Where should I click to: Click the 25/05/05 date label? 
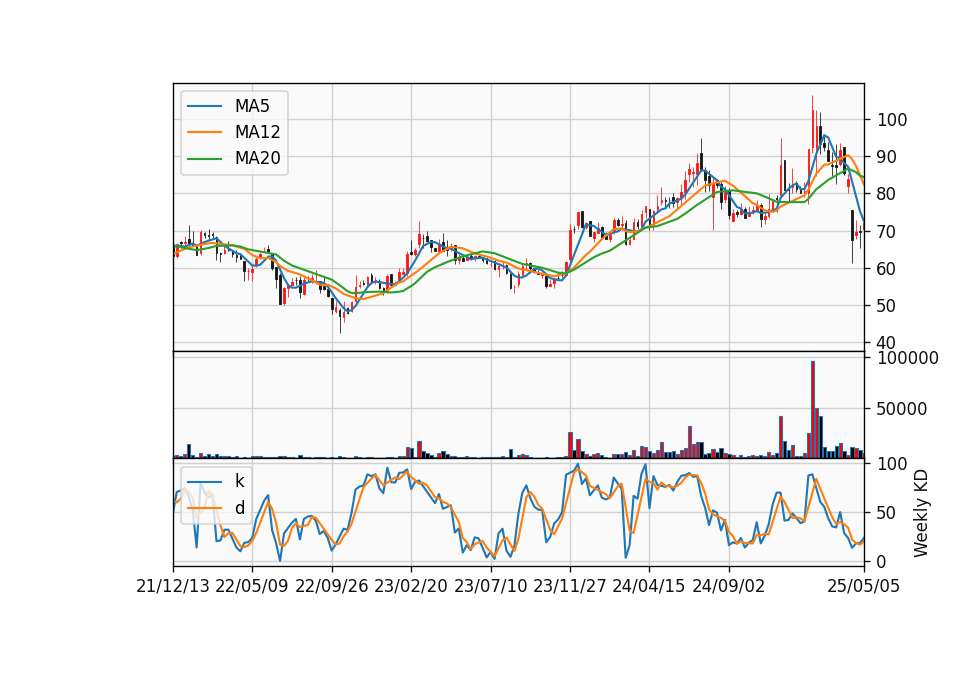863,587
